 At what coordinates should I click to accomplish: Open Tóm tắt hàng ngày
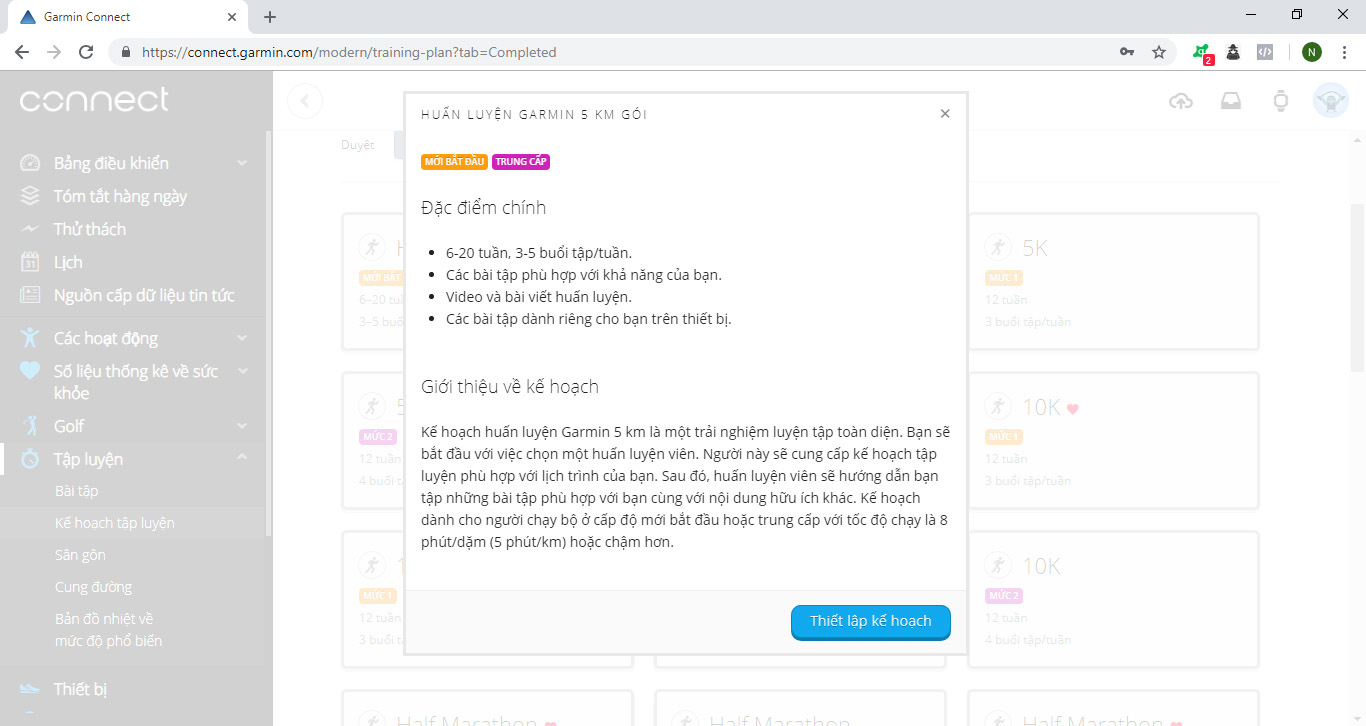click(120, 196)
